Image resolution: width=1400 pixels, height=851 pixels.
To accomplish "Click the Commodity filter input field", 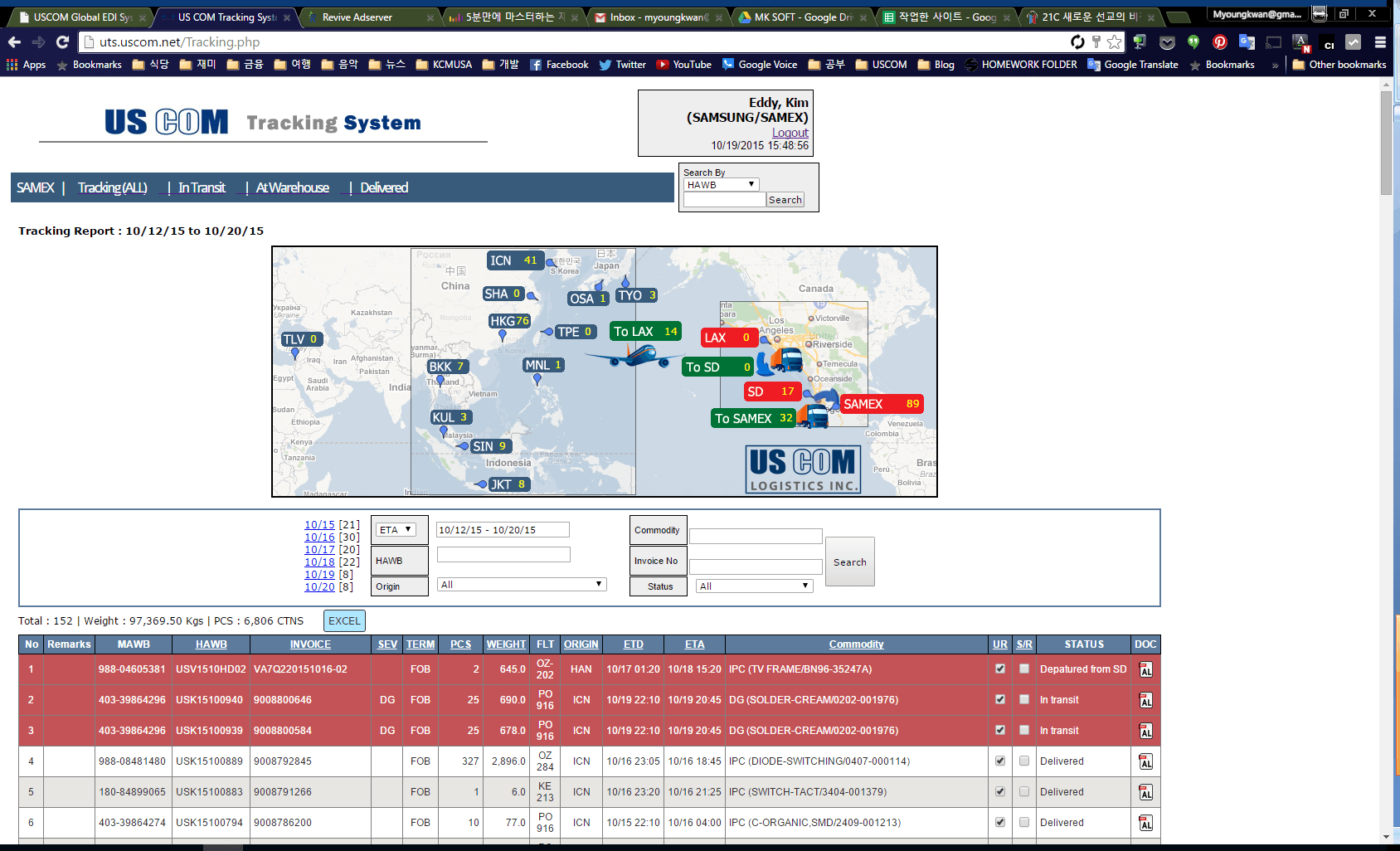I will [x=756, y=537].
